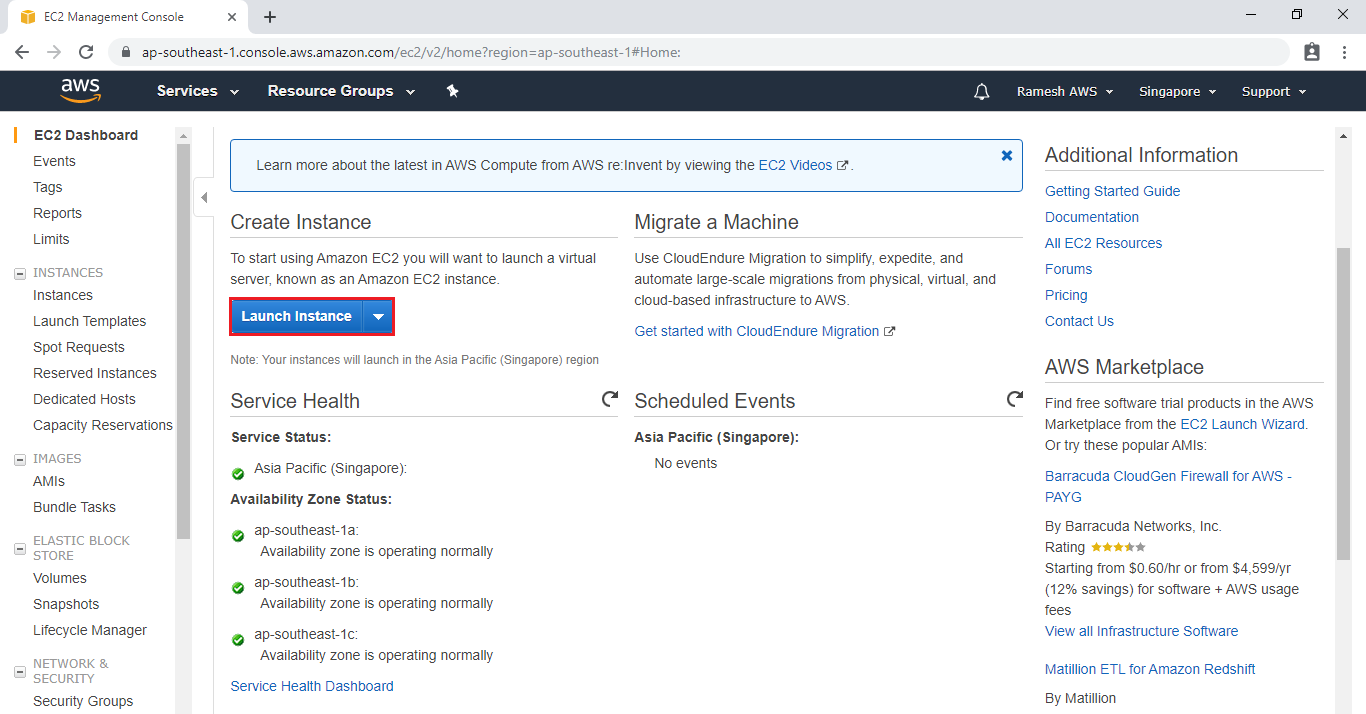Collapse the NETWORK & SECURITY section
The width and height of the screenshot is (1366, 714).
coord(20,671)
